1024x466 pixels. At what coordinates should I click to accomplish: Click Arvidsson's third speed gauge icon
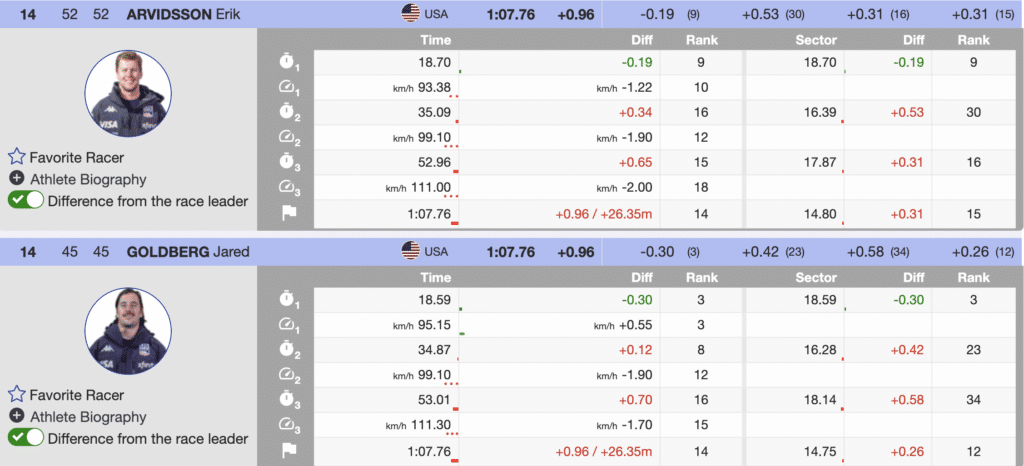289,188
